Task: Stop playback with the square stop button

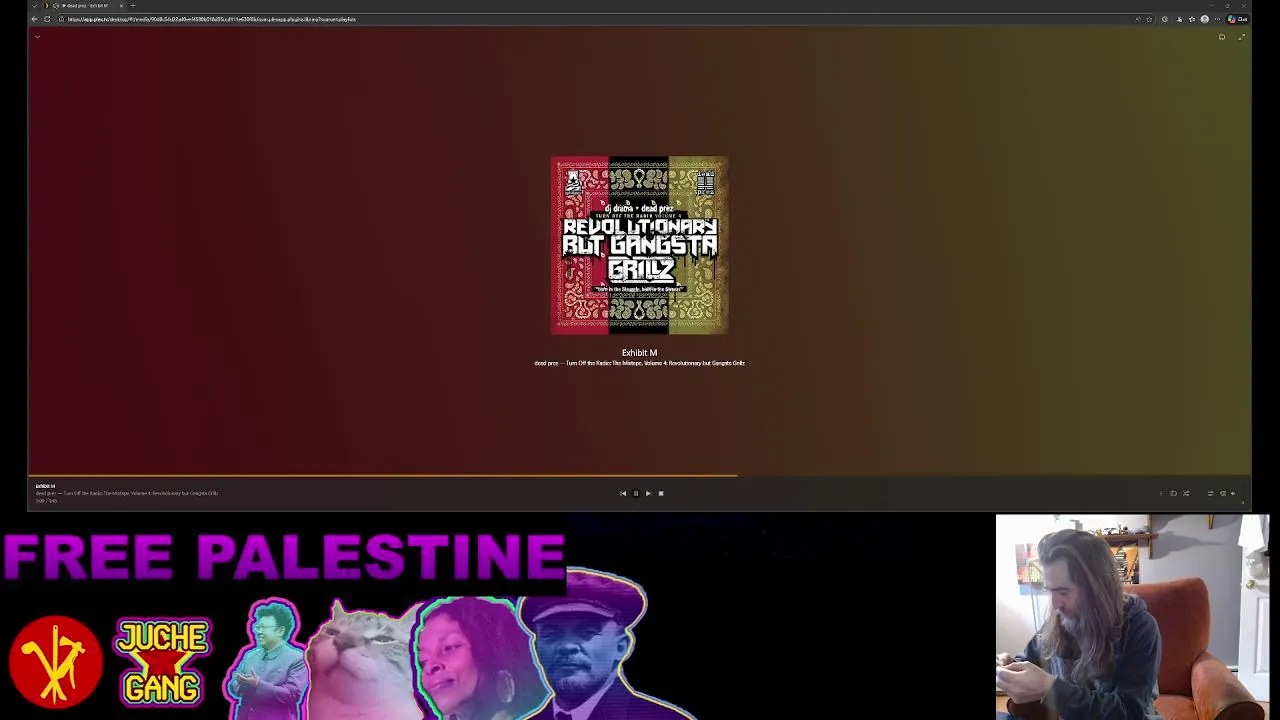Action: (x=661, y=493)
